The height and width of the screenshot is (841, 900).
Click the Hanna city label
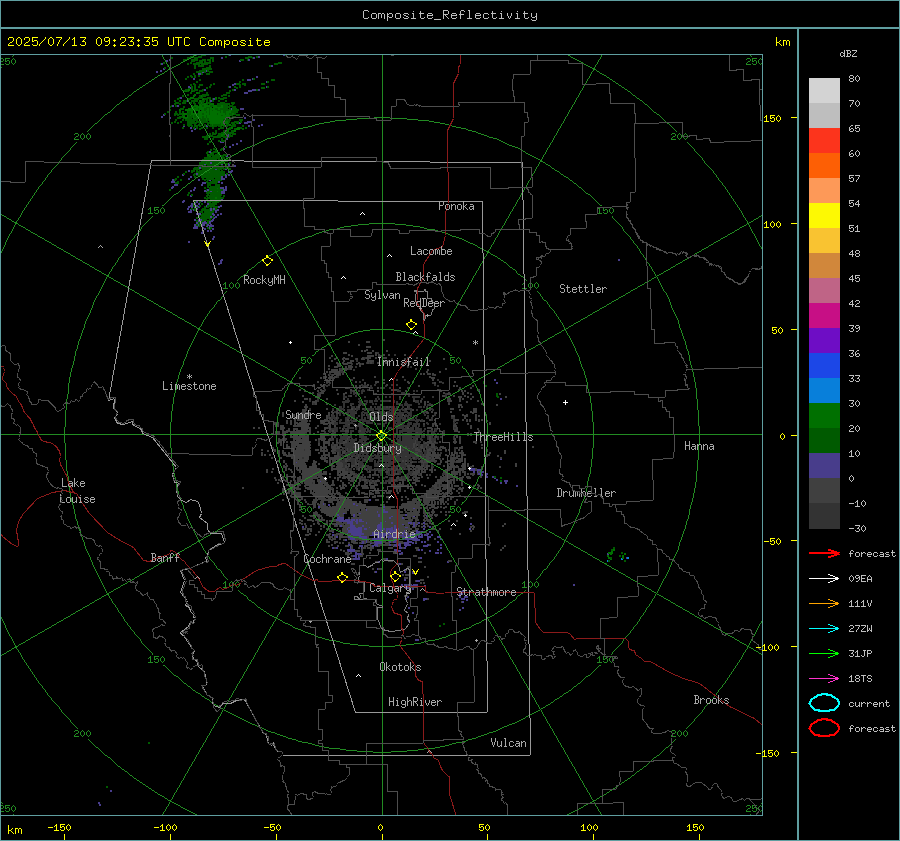pyautogui.click(x=699, y=446)
